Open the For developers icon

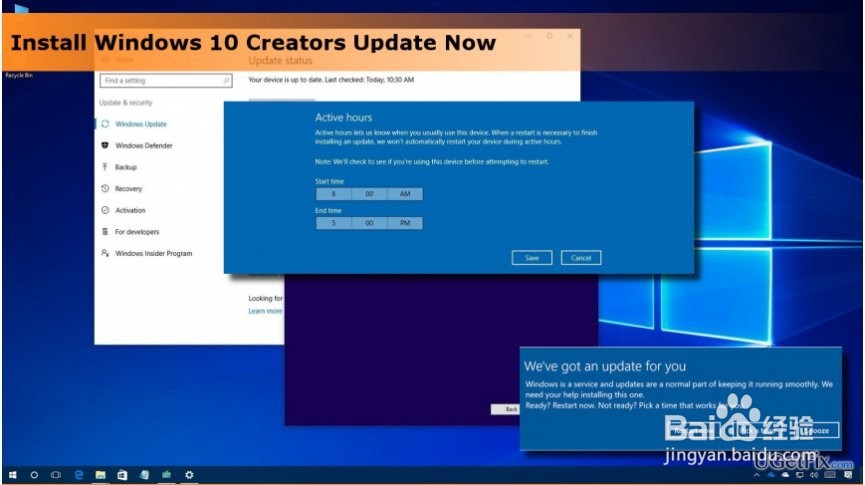pyautogui.click(x=105, y=232)
